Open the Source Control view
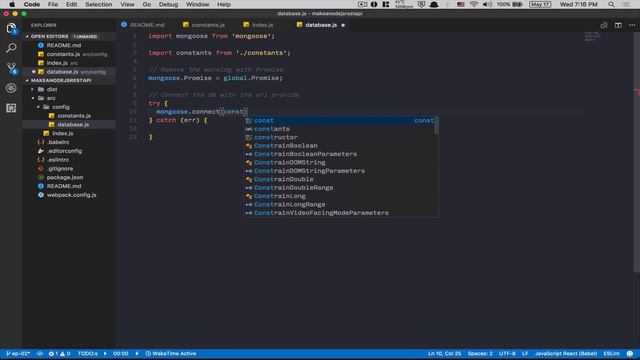Image resolution: width=640 pixels, height=360 pixels. coord(11,68)
